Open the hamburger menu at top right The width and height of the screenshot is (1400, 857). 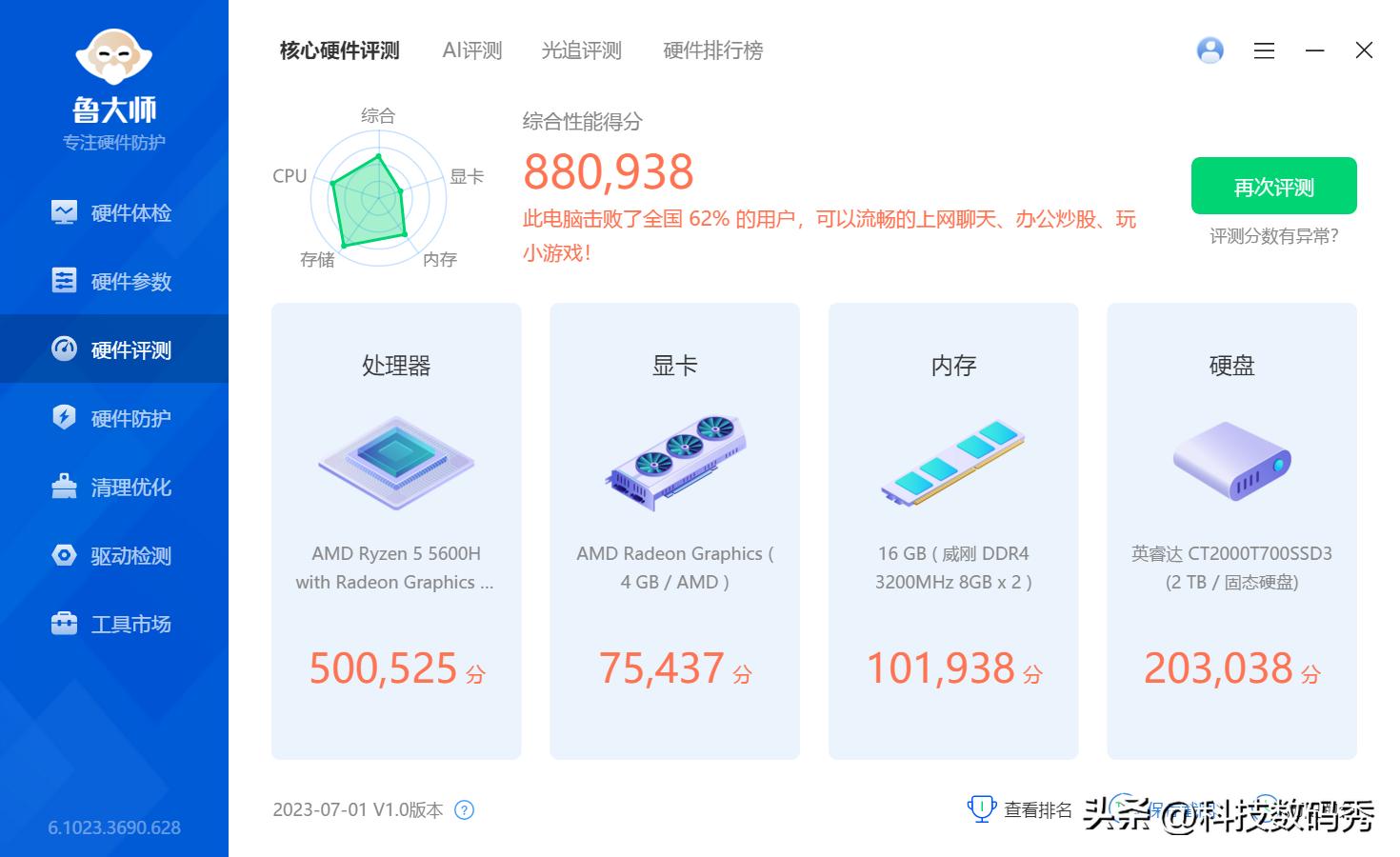tap(1264, 50)
